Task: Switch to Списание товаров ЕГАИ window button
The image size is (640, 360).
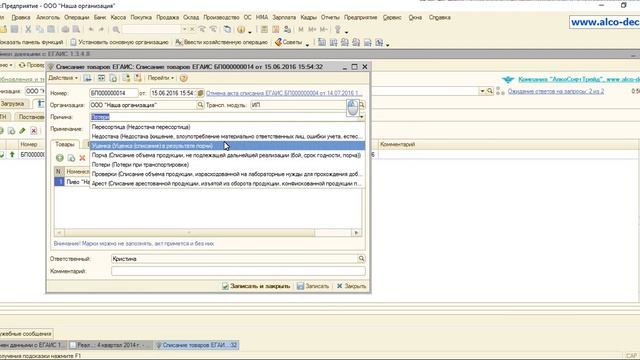Action: pos(196,345)
